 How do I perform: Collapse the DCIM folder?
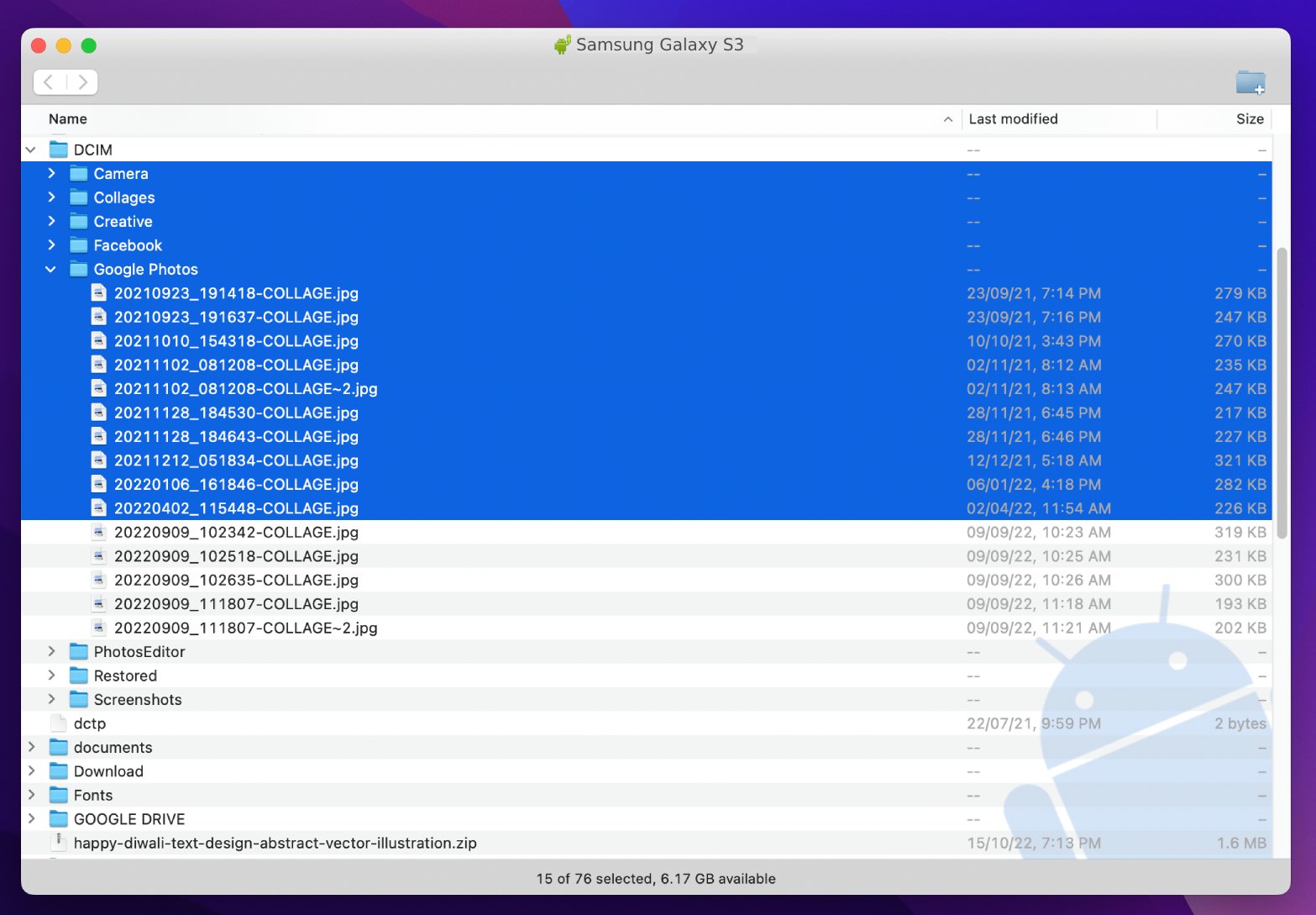(31, 150)
